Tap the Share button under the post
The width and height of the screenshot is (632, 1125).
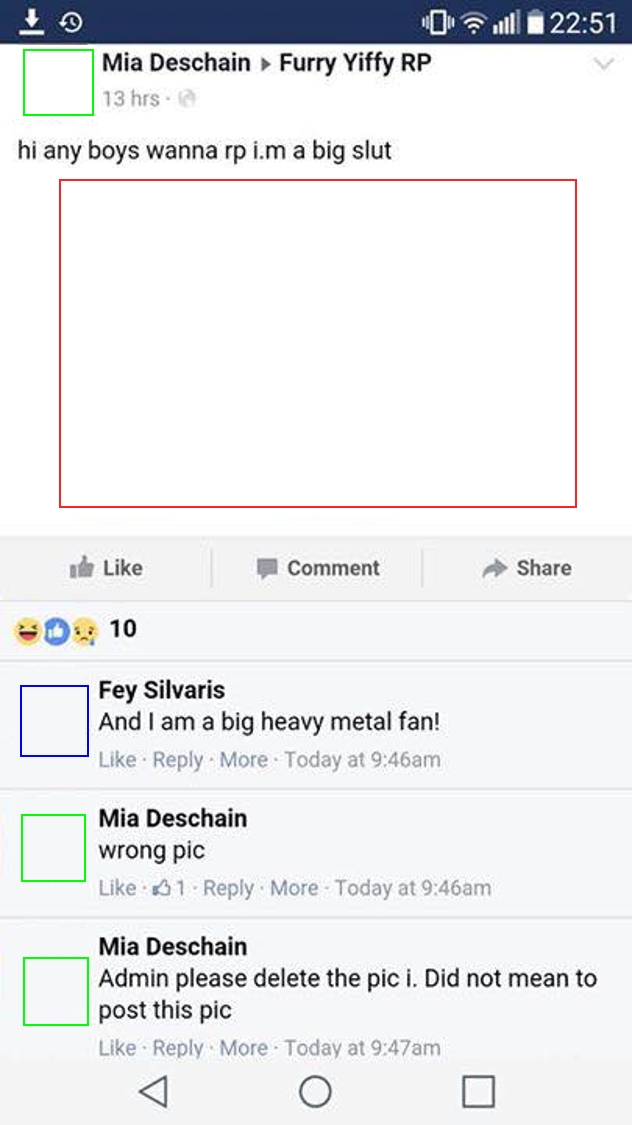tap(527, 568)
